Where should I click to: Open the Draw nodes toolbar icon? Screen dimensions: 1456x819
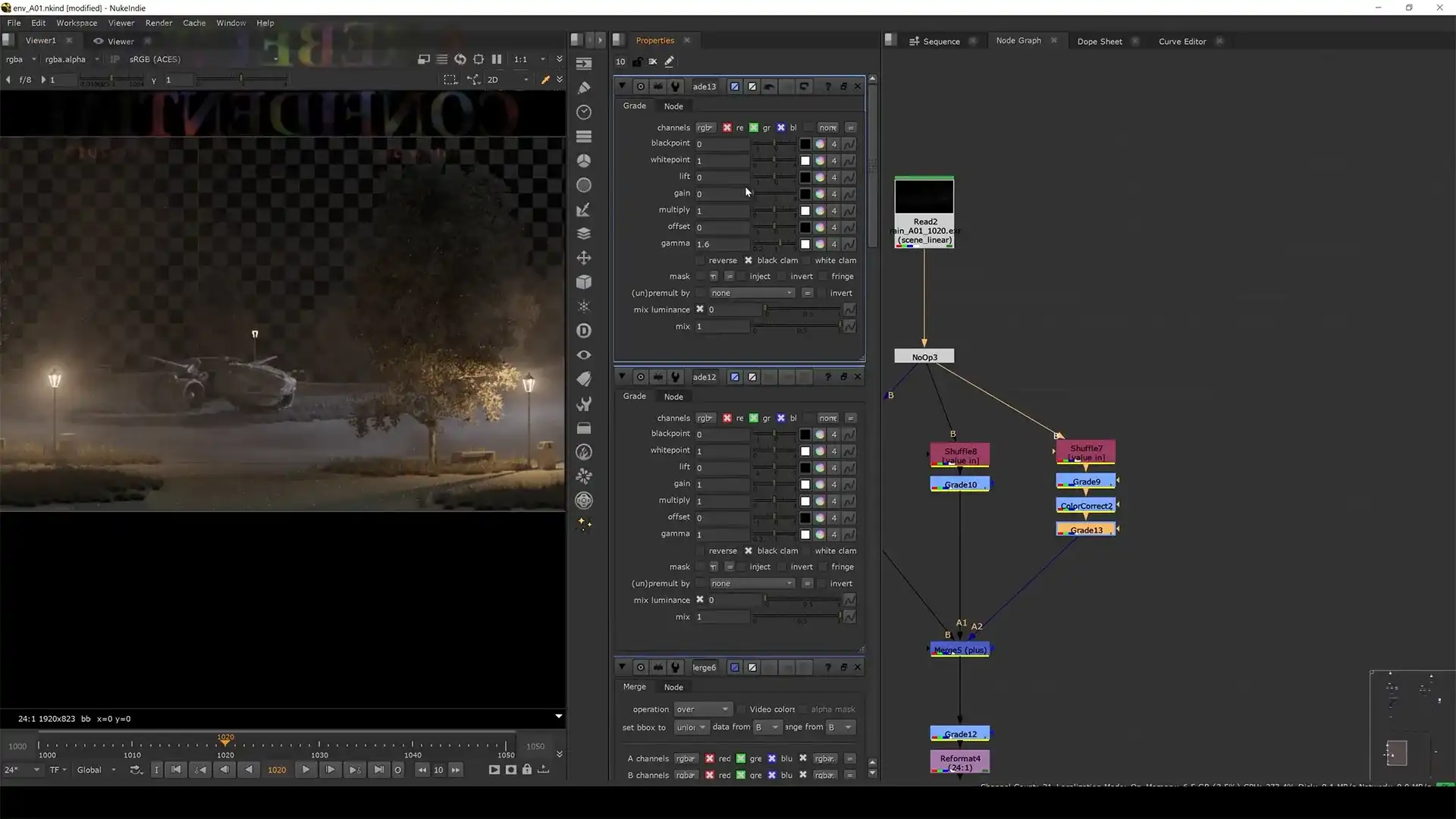[584, 88]
